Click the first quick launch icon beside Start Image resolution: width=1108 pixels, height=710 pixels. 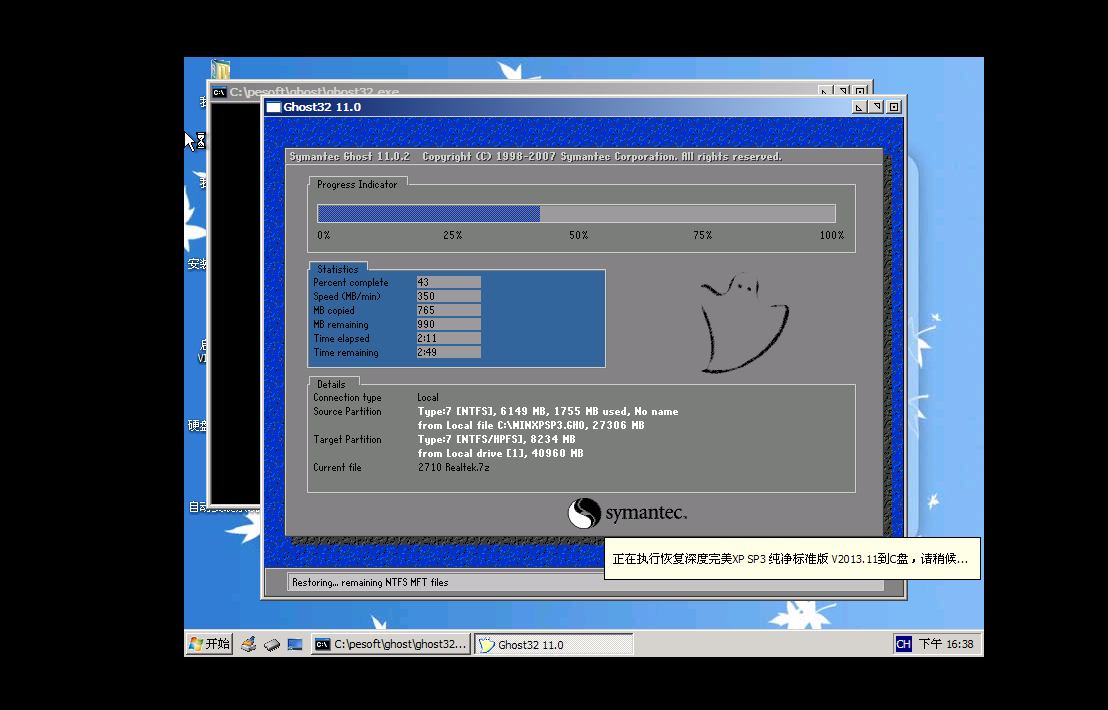[x=247, y=643]
